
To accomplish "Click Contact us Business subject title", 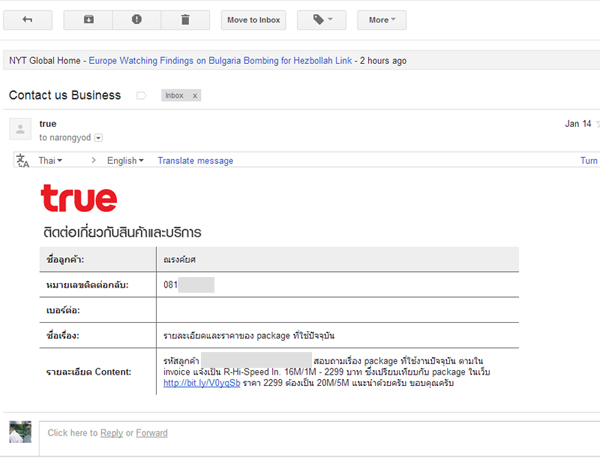I will [x=65, y=95].
